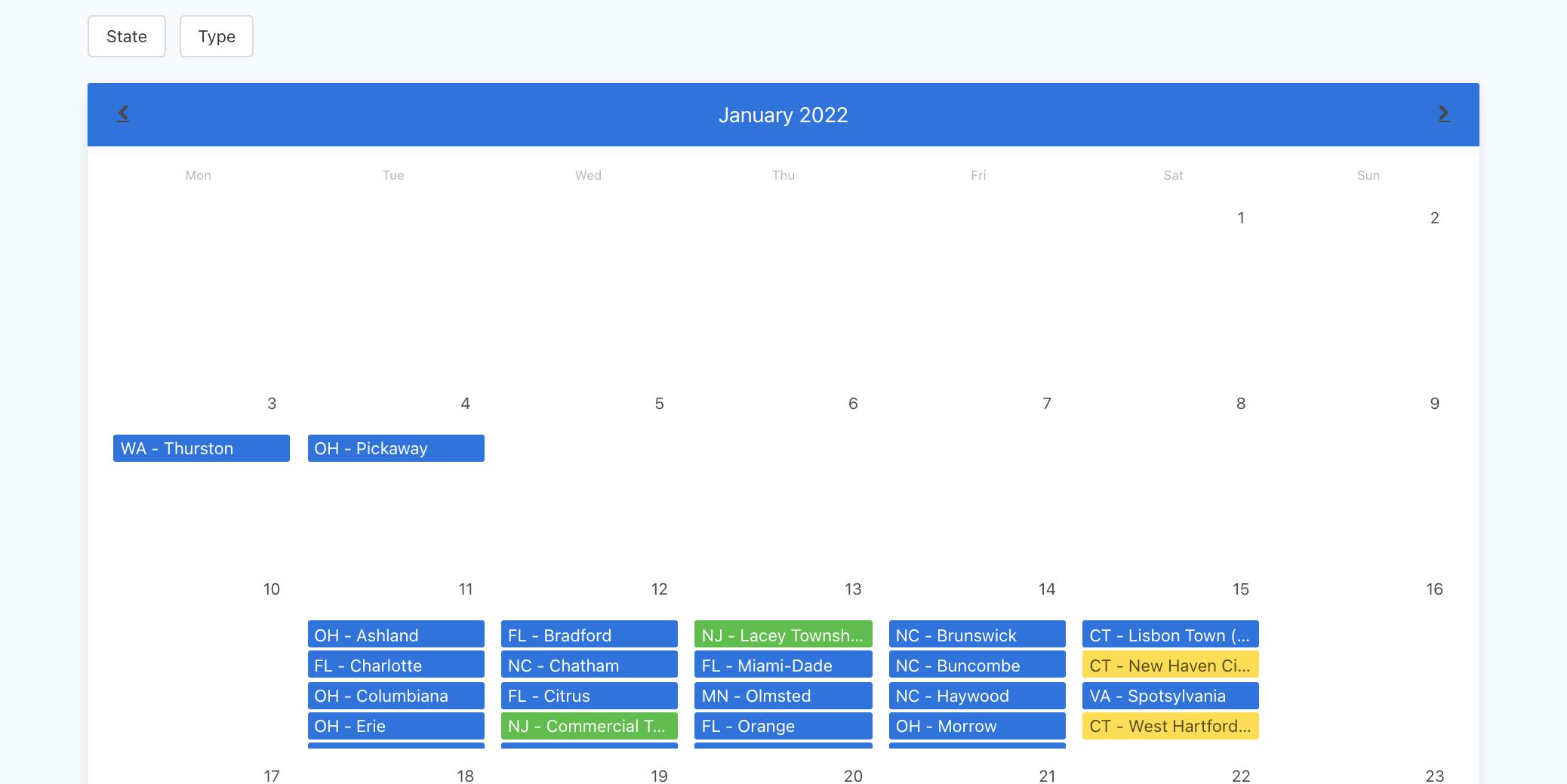The image size is (1567, 784).
Task: View the NC - Haywood event
Action: click(977, 695)
